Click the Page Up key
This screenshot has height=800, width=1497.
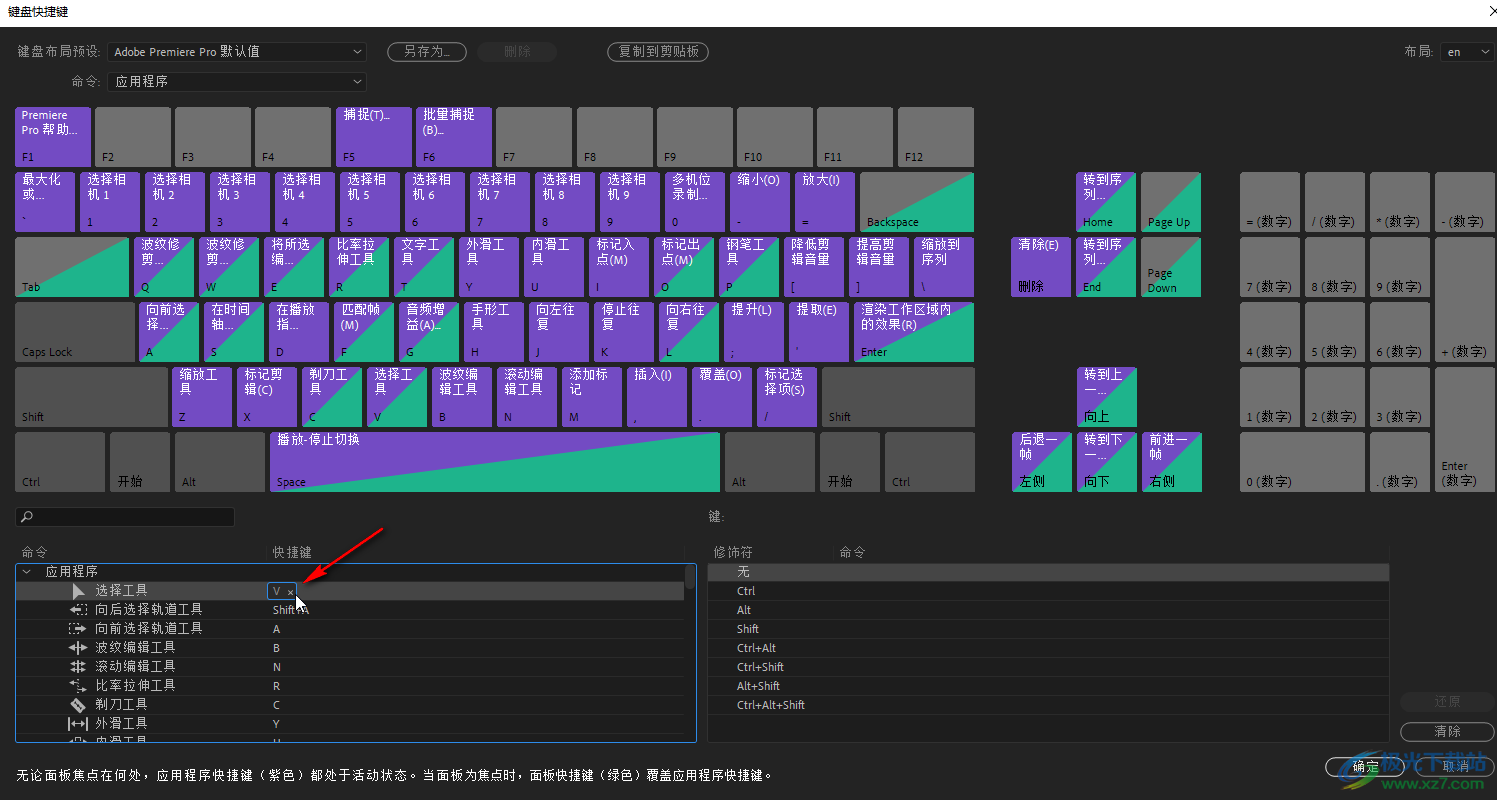tap(1171, 202)
